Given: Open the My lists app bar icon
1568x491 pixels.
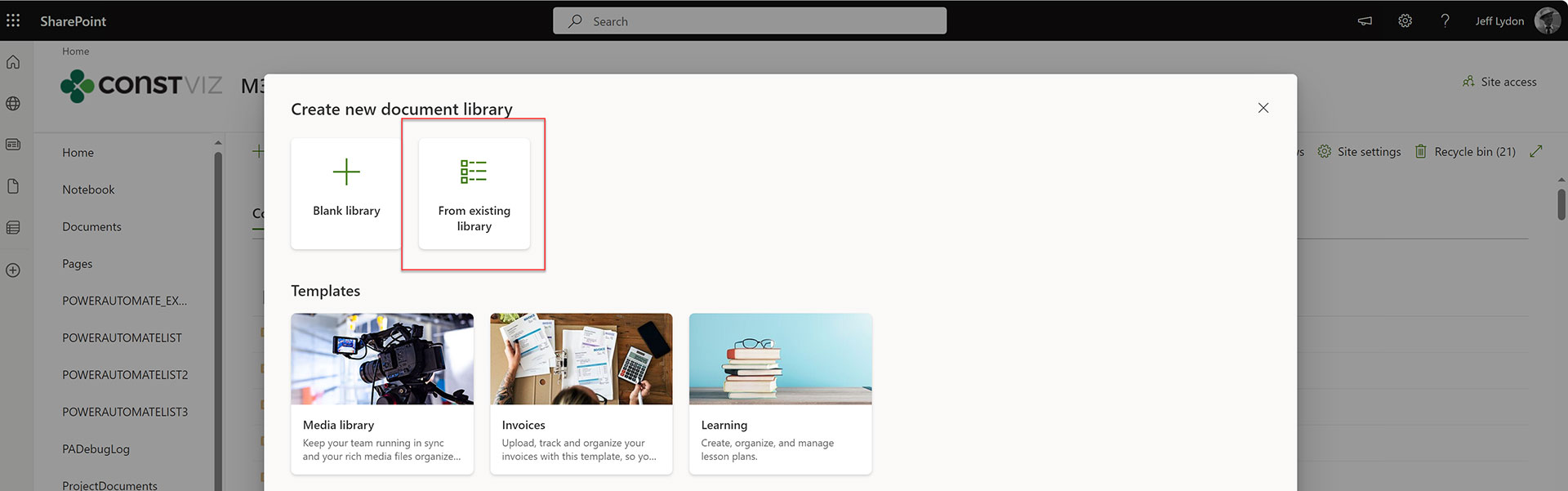Looking at the screenshot, I should (13, 228).
